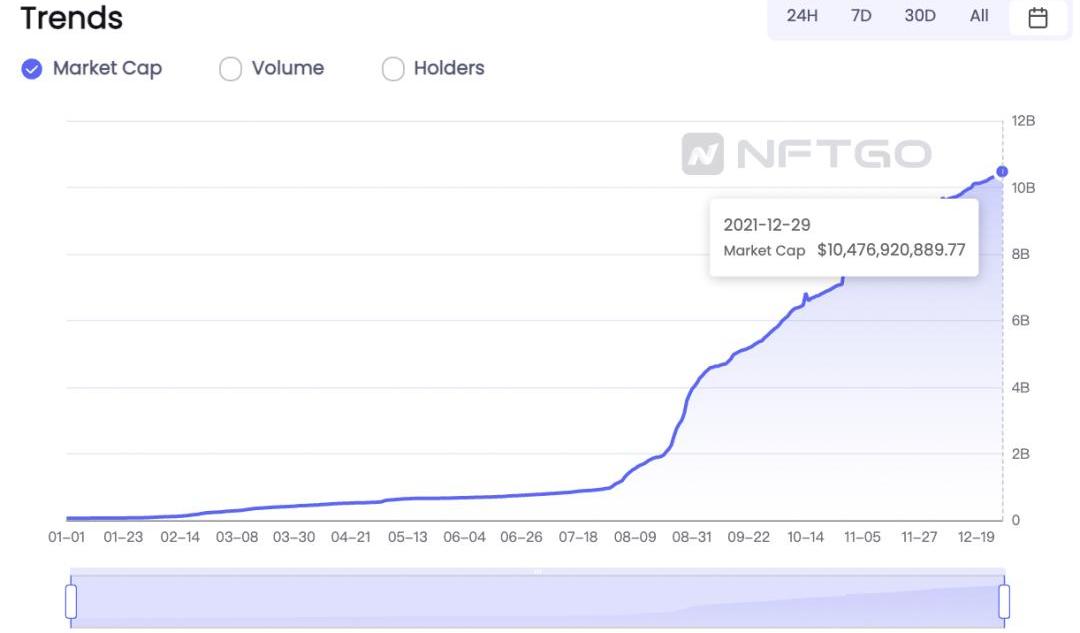
Task: Select the Volume radio option
Action: [x=231, y=69]
